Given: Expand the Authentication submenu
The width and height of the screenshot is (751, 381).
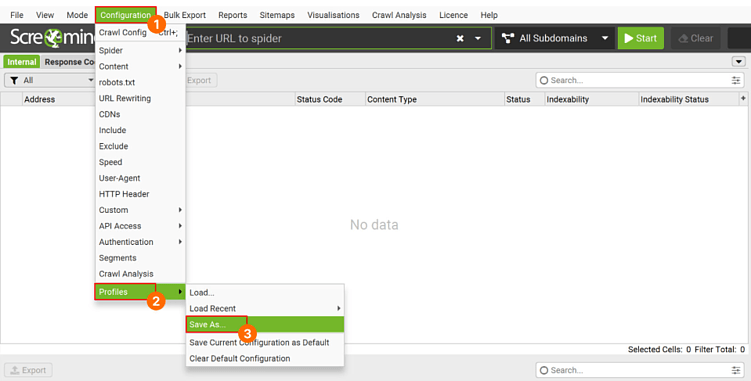Looking at the screenshot, I should (x=140, y=242).
